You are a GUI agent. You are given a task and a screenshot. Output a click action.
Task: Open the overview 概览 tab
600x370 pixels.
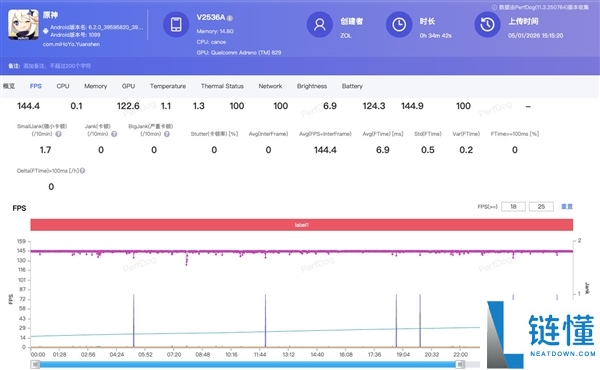(x=9, y=86)
